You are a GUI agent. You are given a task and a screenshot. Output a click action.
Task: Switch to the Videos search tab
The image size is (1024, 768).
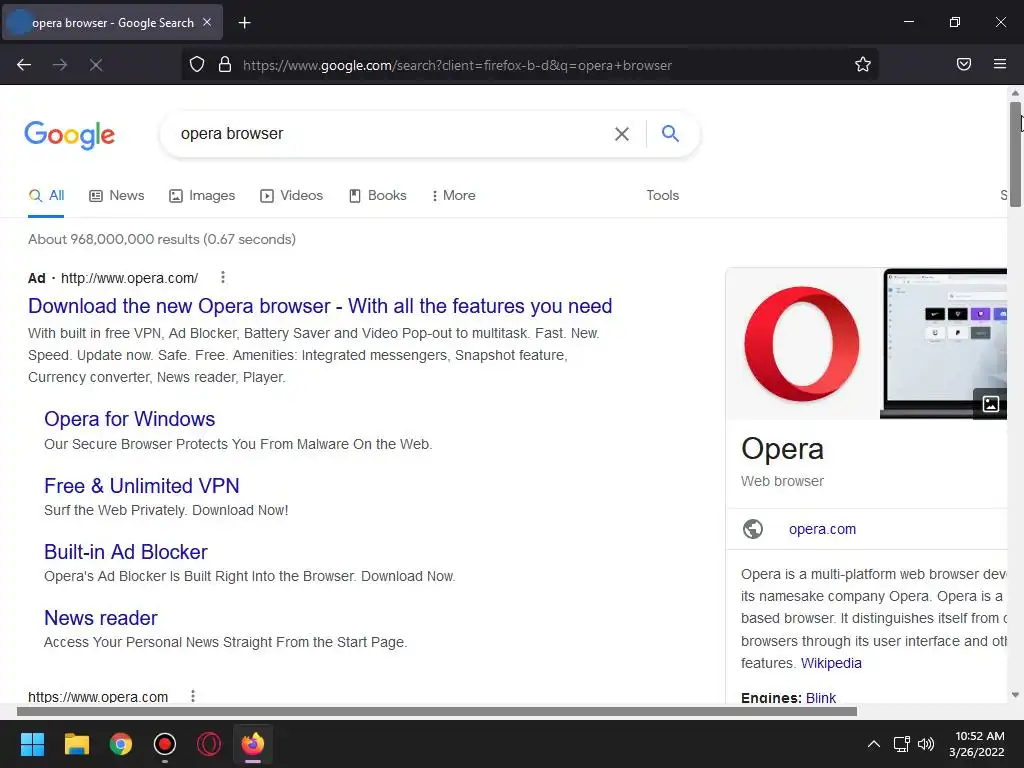click(291, 195)
